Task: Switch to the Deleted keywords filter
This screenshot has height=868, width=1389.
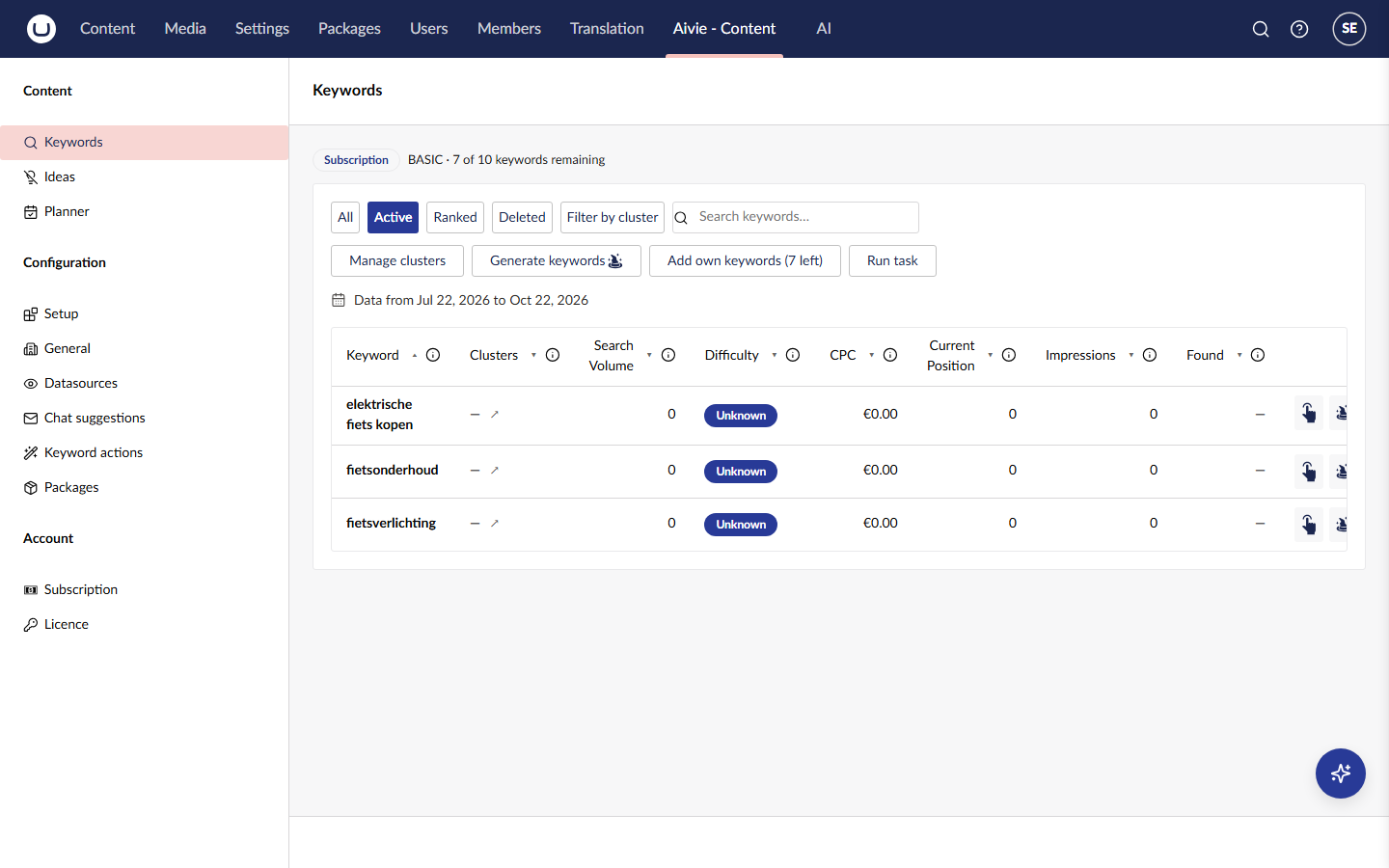Action: coord(522,217)
